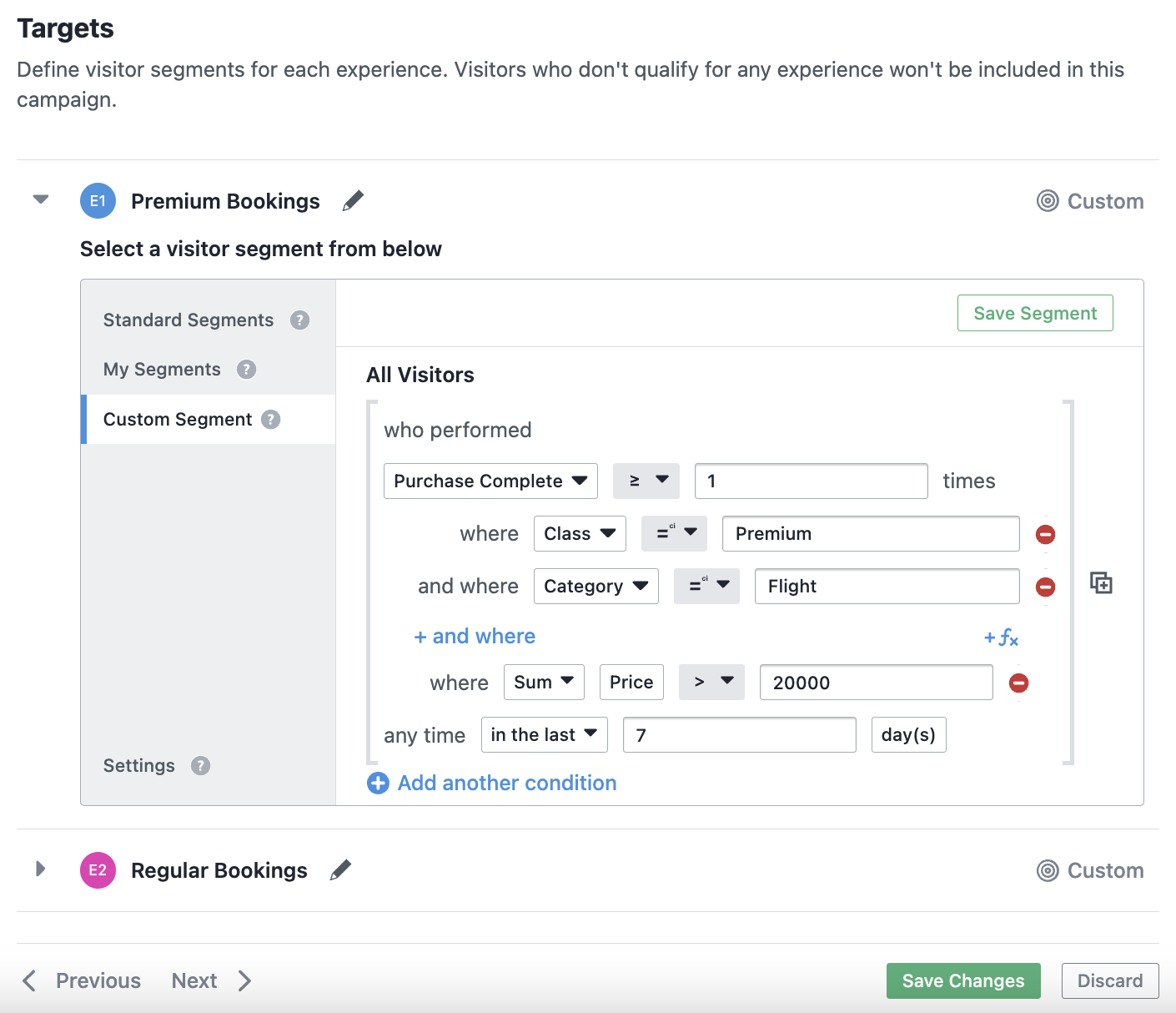Click the day(s) unit box
Image resolution: width=1176 pixels, height=1013 pixels.
(x=909, y=734)
